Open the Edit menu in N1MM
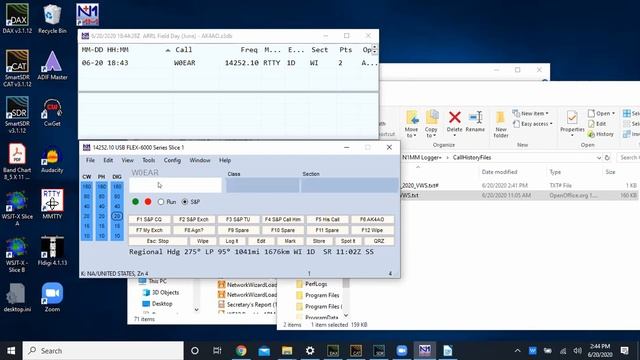640x360 pixels. [x=108, y=160]
